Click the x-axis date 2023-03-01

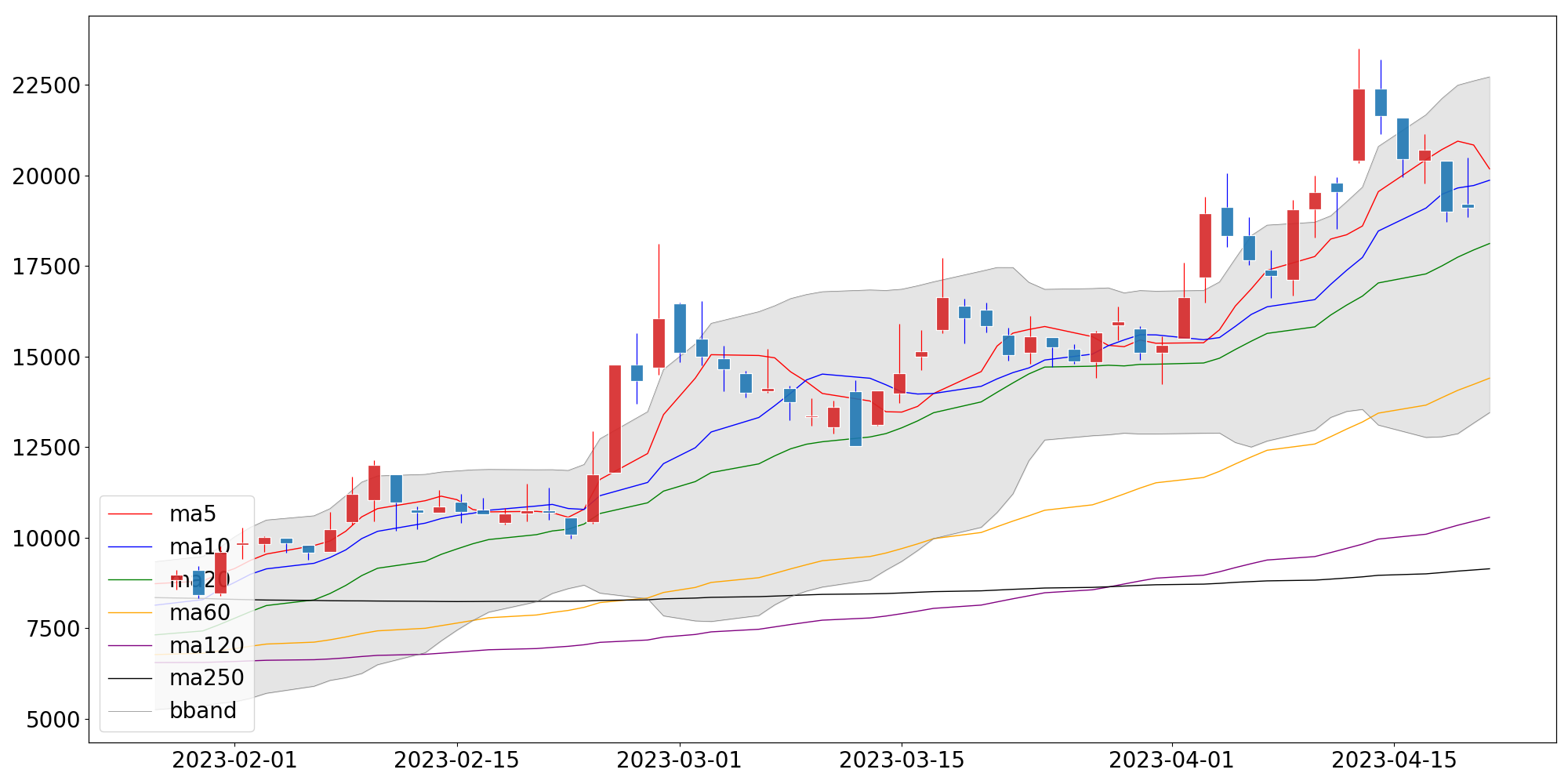click(x=679, y=760)
